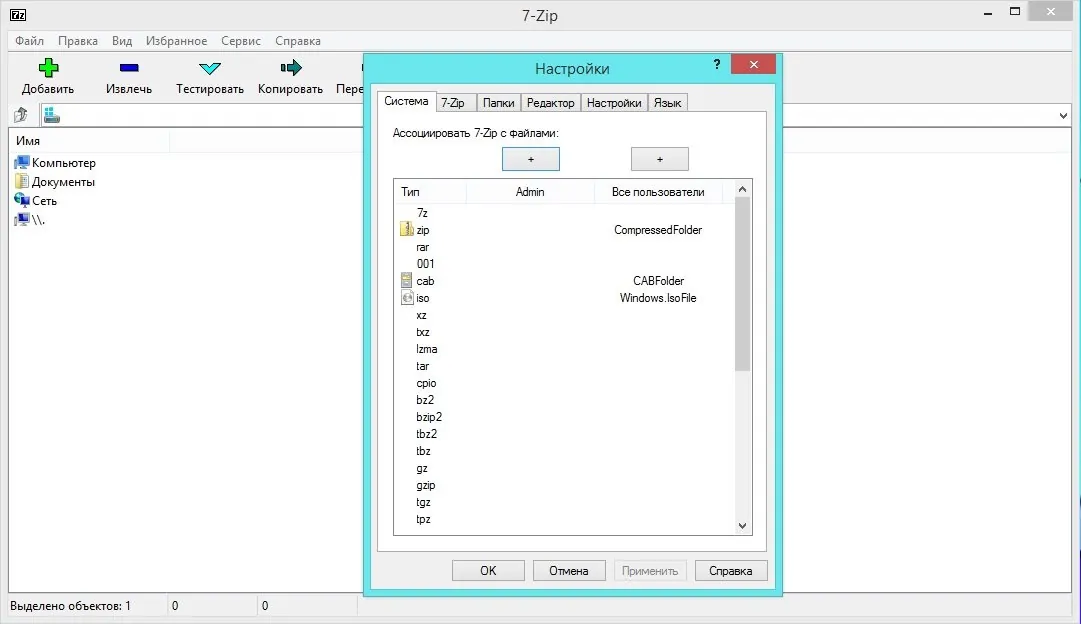The image size is (1081, 624).
Task: Click the Тип column header
Action: coord(430,192)
